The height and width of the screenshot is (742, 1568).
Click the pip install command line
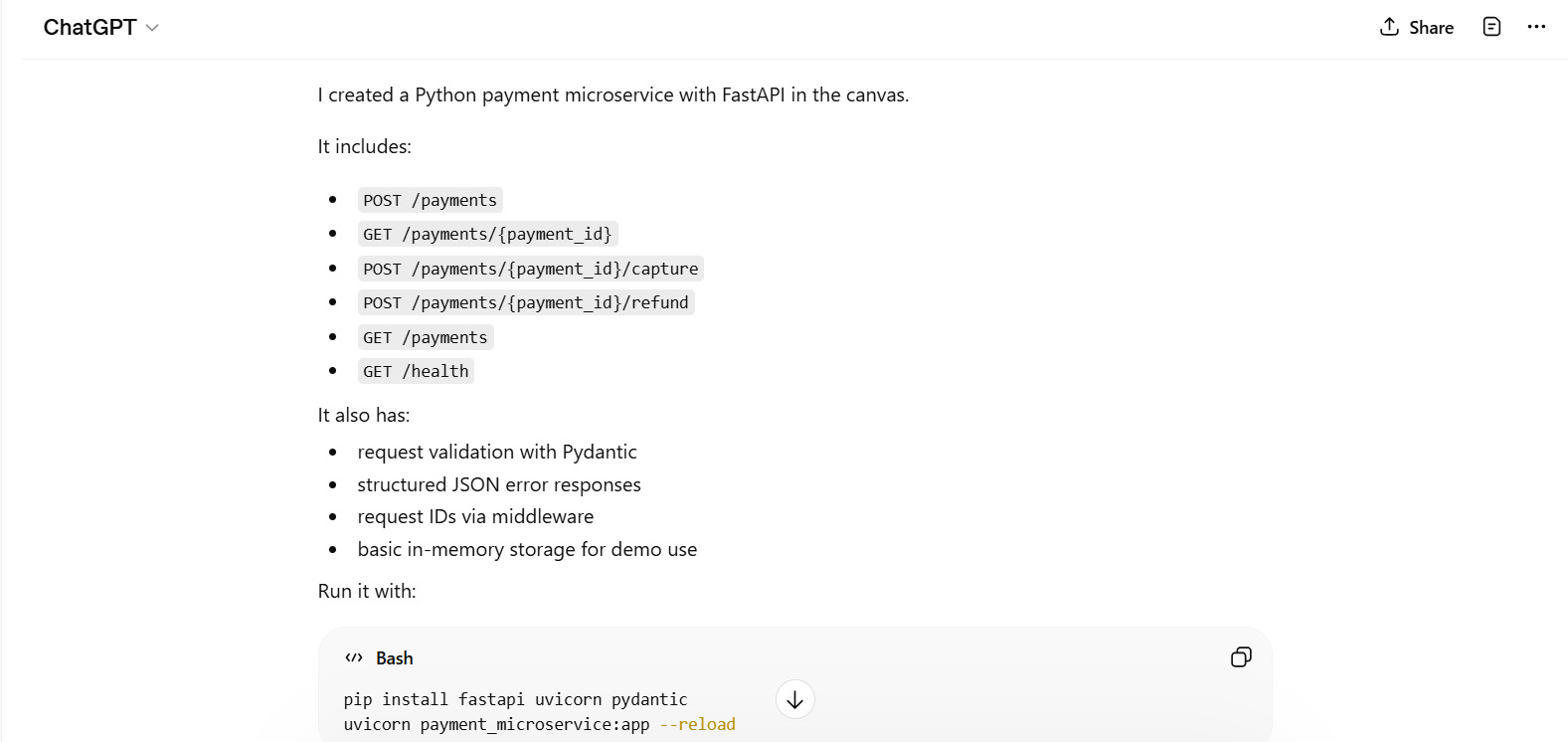click(x=515, y=699)
